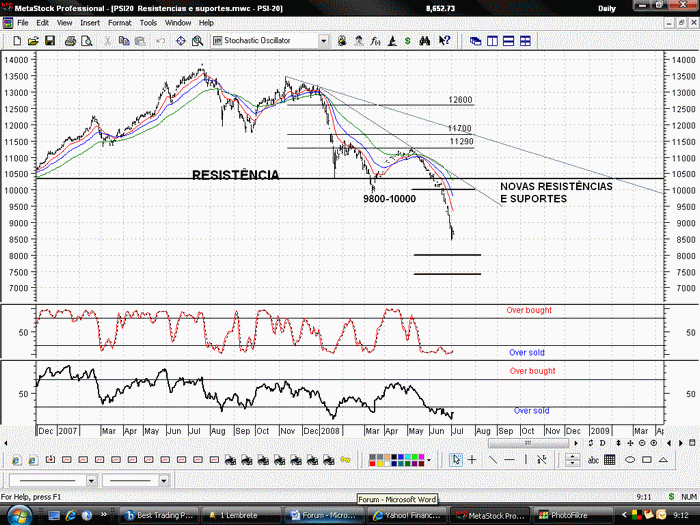Click the binoculars Explorer icon

click(425, 41)
